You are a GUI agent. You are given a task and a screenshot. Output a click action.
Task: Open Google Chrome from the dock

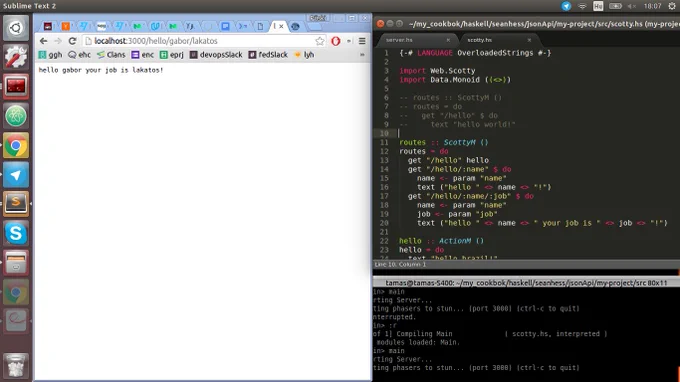[16, 146]
